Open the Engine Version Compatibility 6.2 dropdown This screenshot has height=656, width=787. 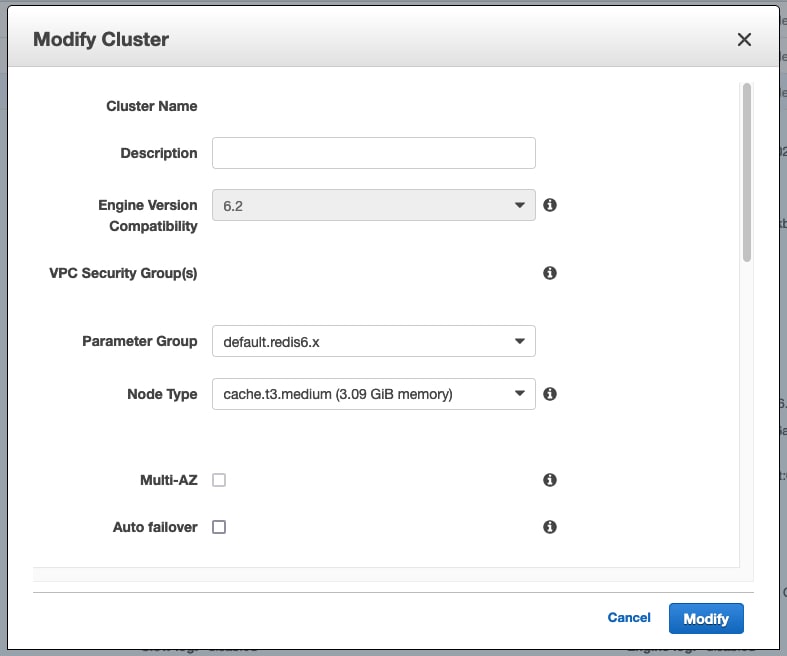[x=373, y=205]
